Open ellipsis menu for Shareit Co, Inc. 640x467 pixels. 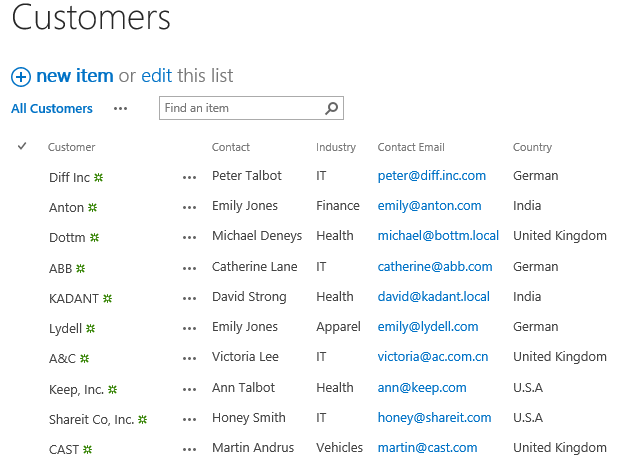pos(189,420)
